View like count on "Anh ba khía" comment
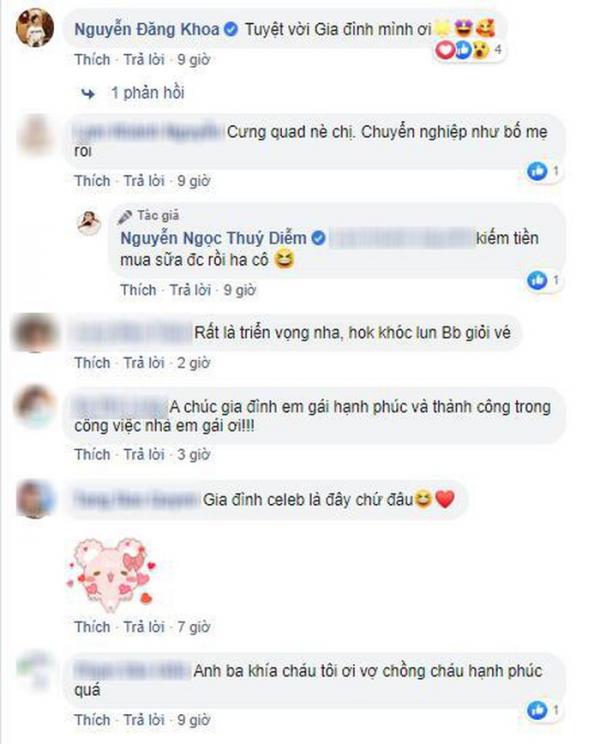 click(544, 710)
